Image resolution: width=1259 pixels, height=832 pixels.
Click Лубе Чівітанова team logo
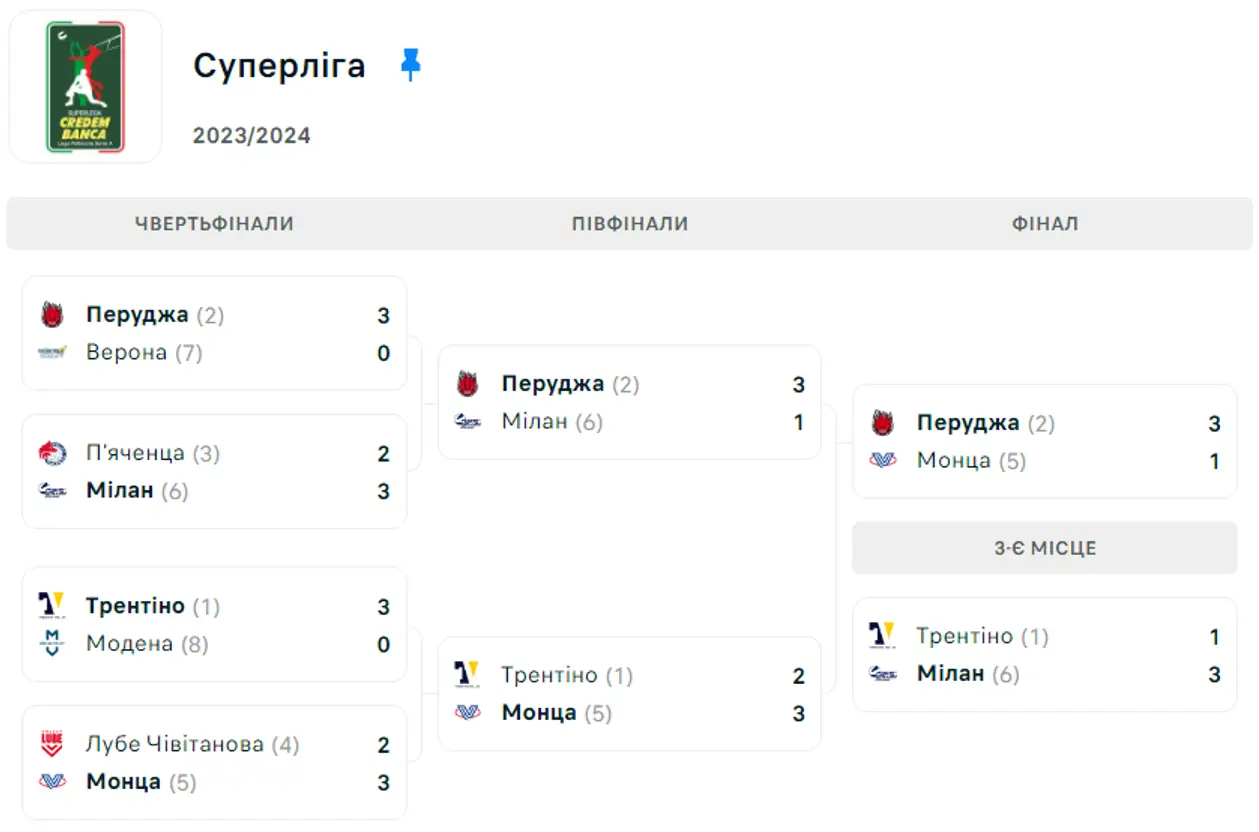pyautogui.click(x=52, y=744)
